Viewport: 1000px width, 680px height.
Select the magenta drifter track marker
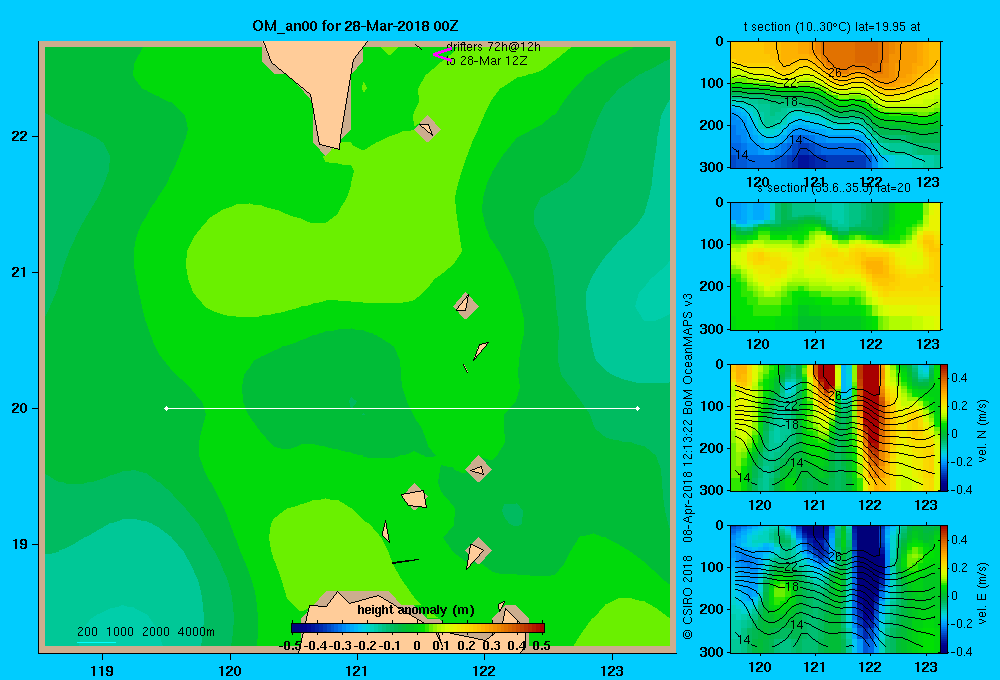tap(442, 55)
